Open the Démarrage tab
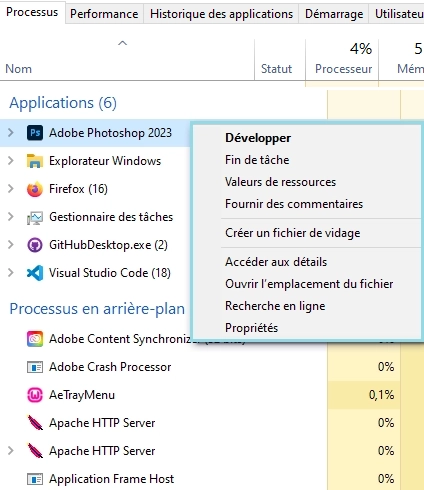The width and height of the screenshot is (424, 490). [334, 14]
